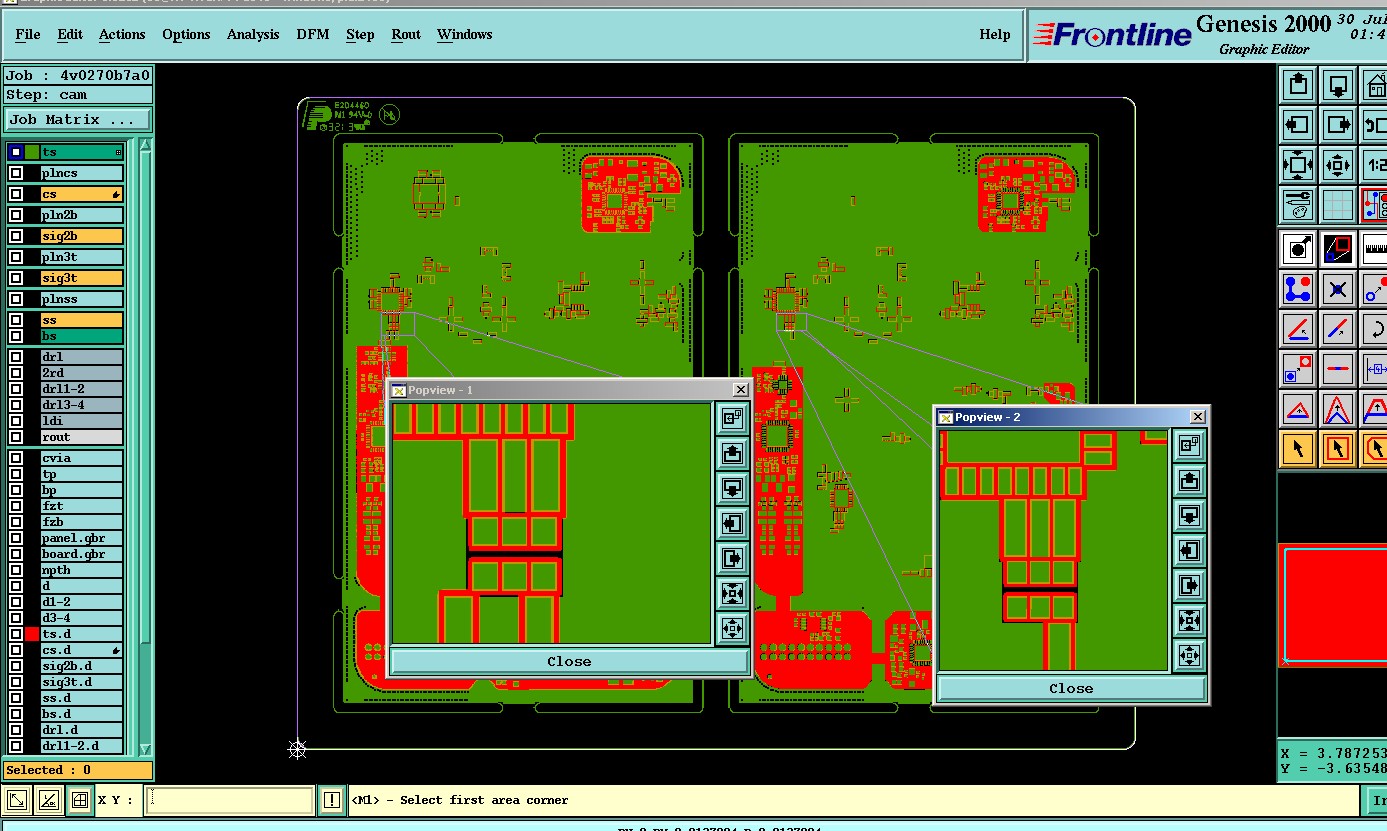
Task: Click the red overview thumbnail panel
Action: [x=1333, y=605]
